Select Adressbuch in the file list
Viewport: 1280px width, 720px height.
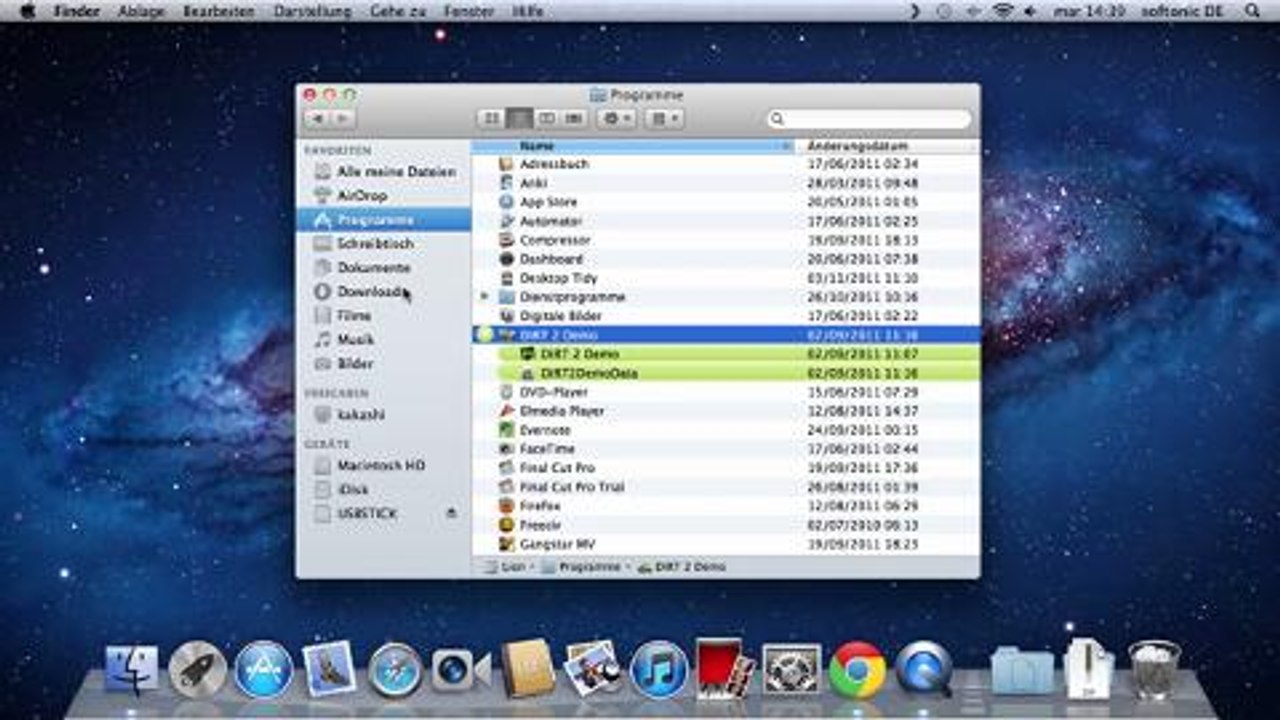[726, 164]
